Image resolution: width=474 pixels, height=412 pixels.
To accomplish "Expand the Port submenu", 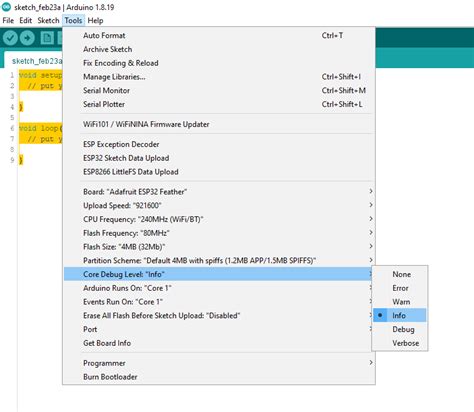I will 219,329.
